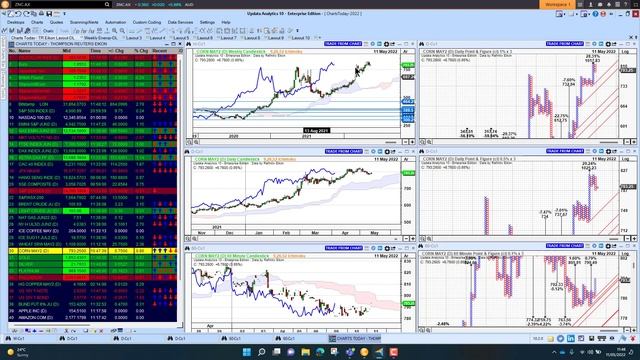Open the Settings menu
This screenshot has width=640, height=360.
pos(207,22)
